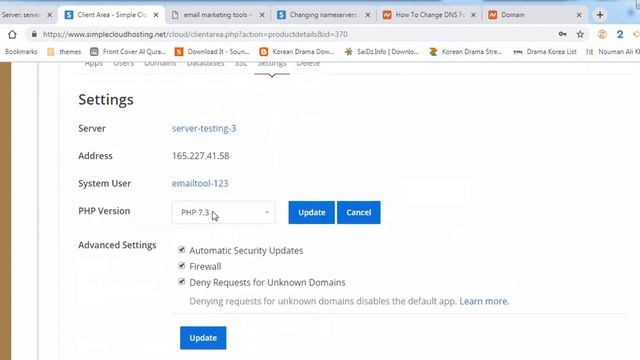
Task: Click the blue number 2 extension icon
Action: click(620, 34)
